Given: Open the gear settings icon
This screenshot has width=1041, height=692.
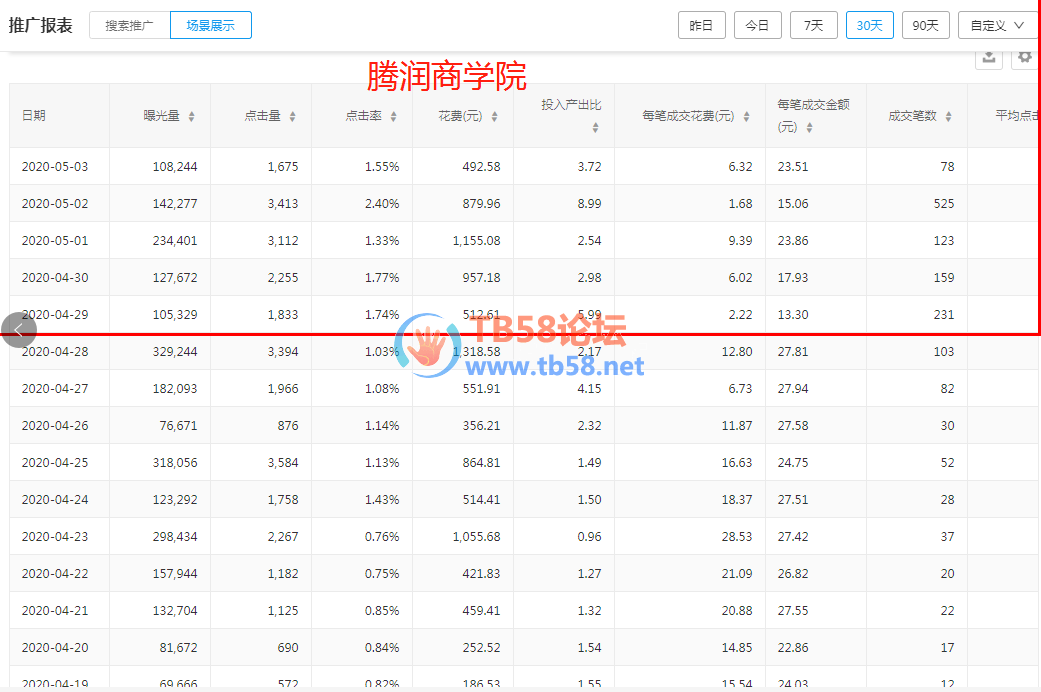Looking at the screenshot, I should pyautogui.click(x=1024, y=57).
